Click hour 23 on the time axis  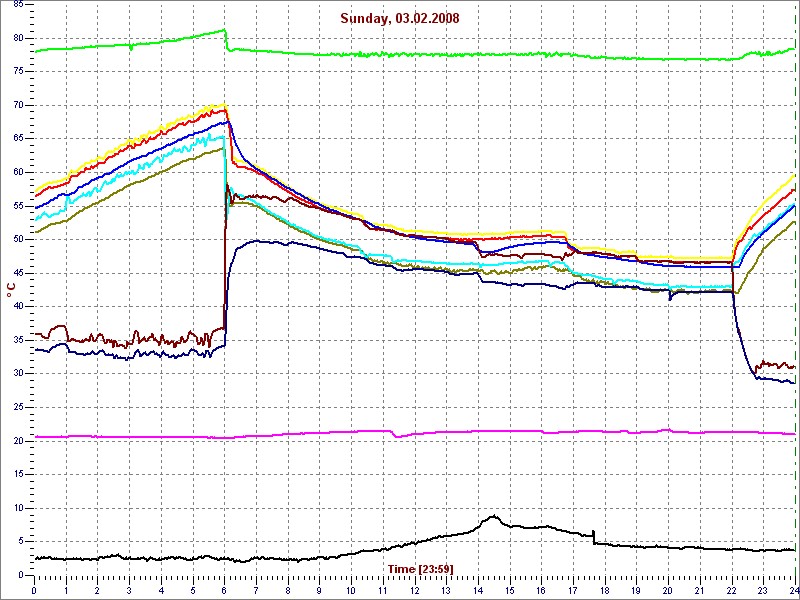(764, 590)
